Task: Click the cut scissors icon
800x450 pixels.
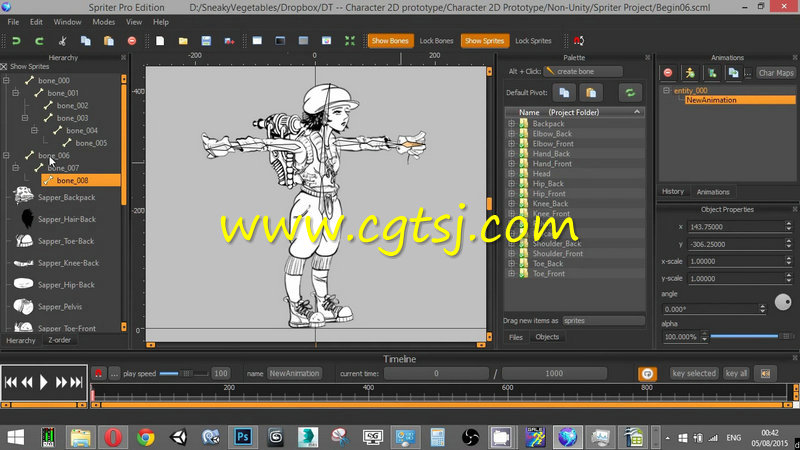Action: pos(62,41)
